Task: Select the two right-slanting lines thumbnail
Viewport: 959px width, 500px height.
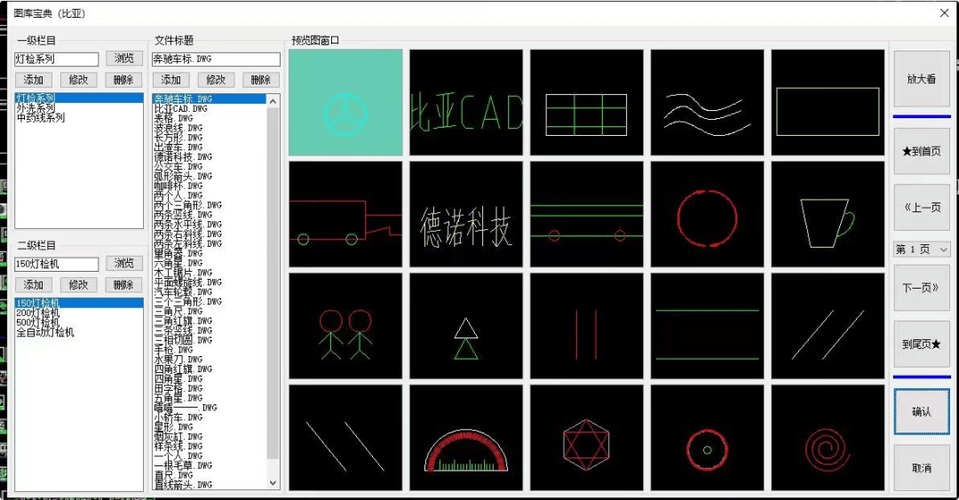Action: click(x=828, y=326)
